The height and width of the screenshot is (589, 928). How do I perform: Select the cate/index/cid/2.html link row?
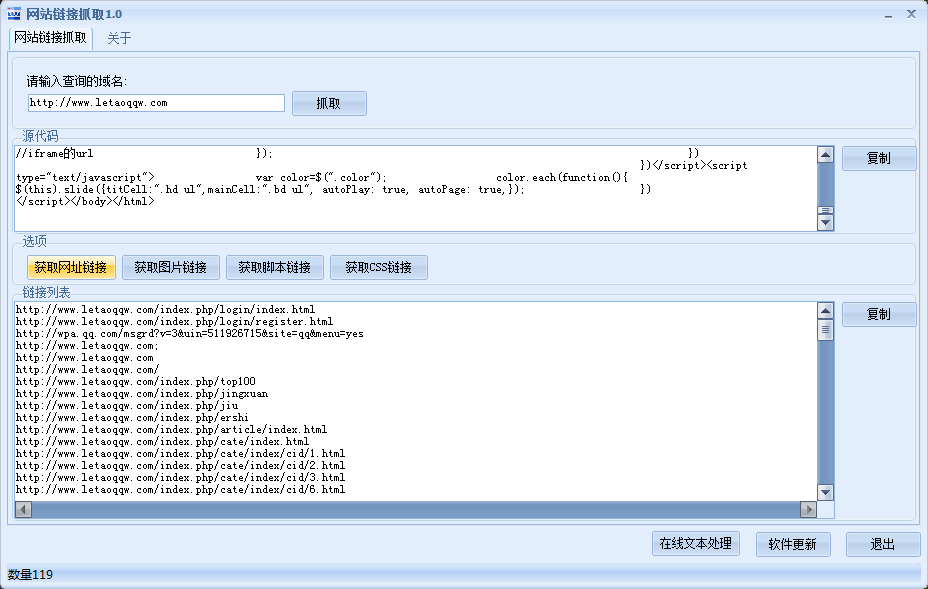pos(181,466)
